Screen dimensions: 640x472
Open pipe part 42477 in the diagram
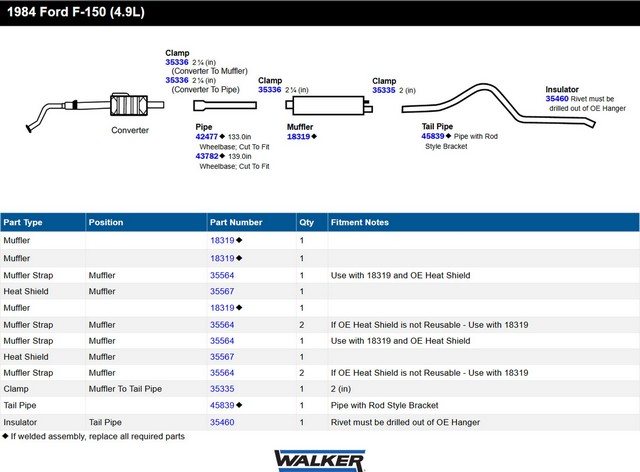click(208, 136)
